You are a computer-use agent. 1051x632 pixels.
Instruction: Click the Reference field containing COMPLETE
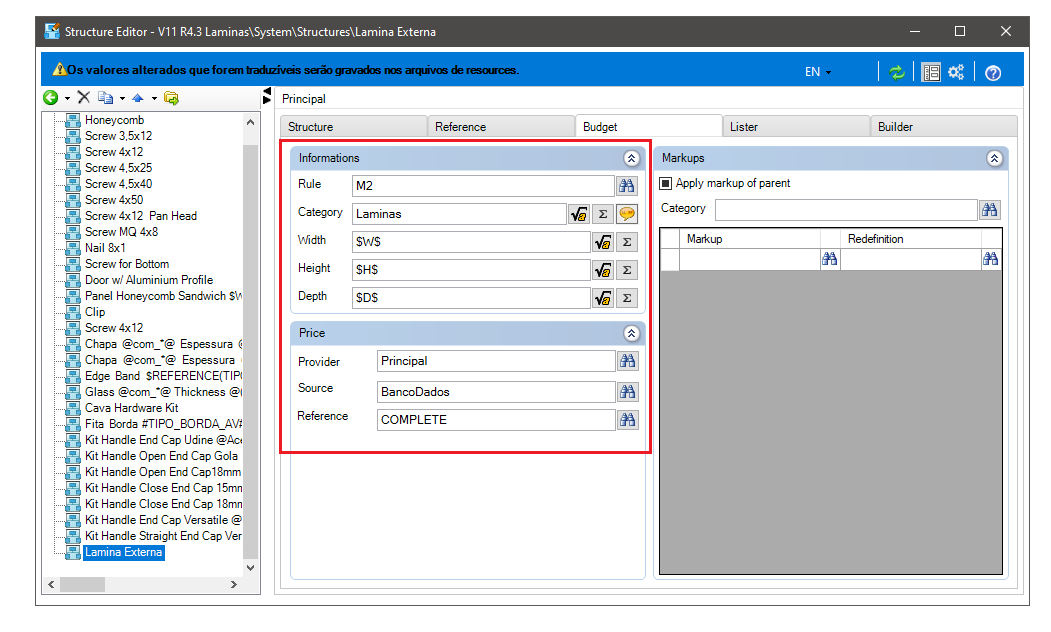coord(496,420)
